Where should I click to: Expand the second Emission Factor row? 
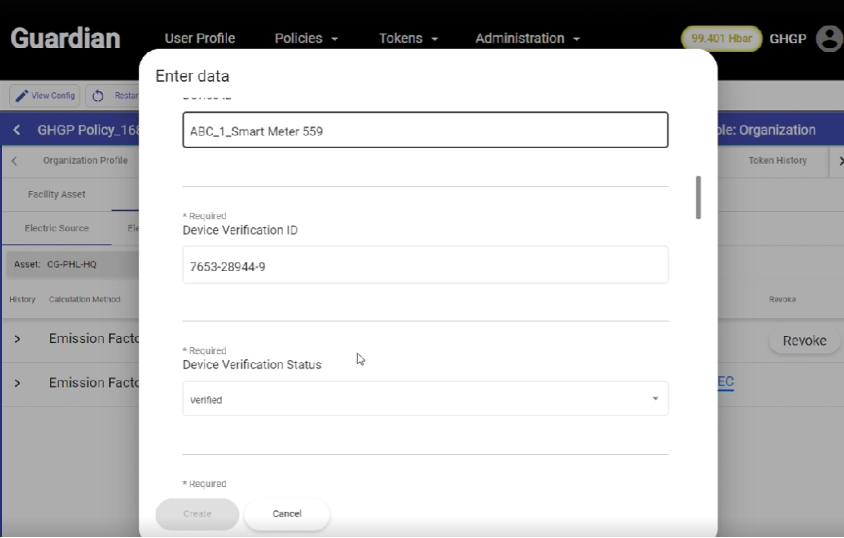[17, 383]
